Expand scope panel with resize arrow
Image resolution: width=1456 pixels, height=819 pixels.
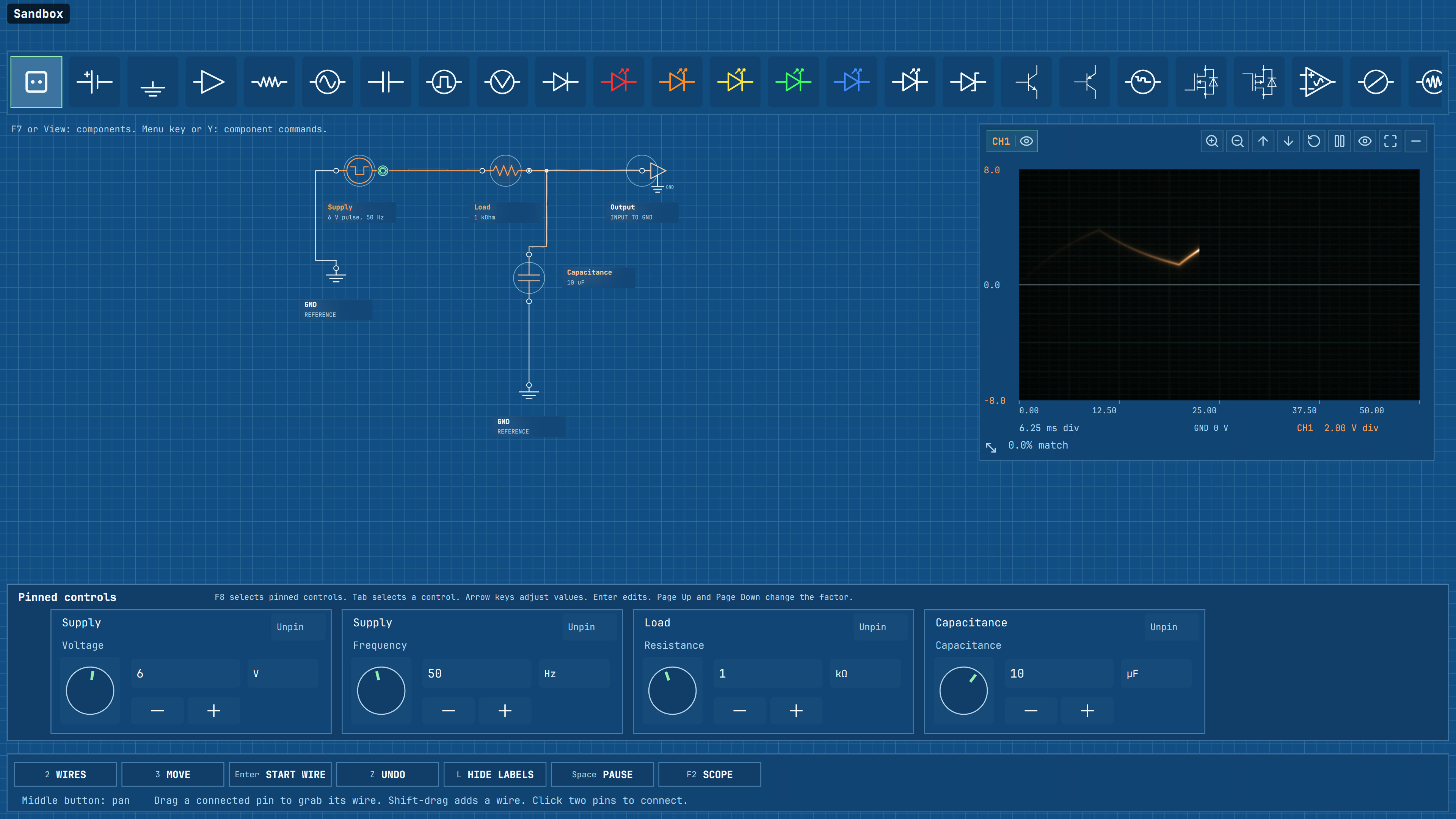pos(991,447)
